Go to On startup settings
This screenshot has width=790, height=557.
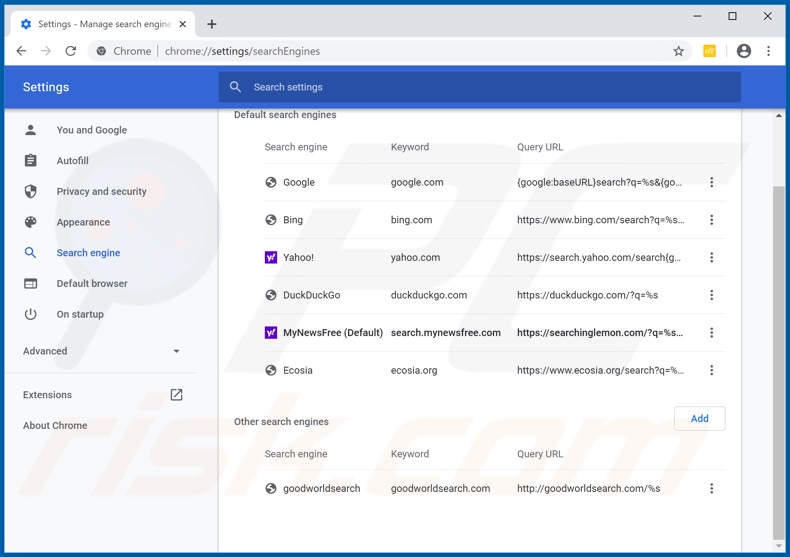80,314
